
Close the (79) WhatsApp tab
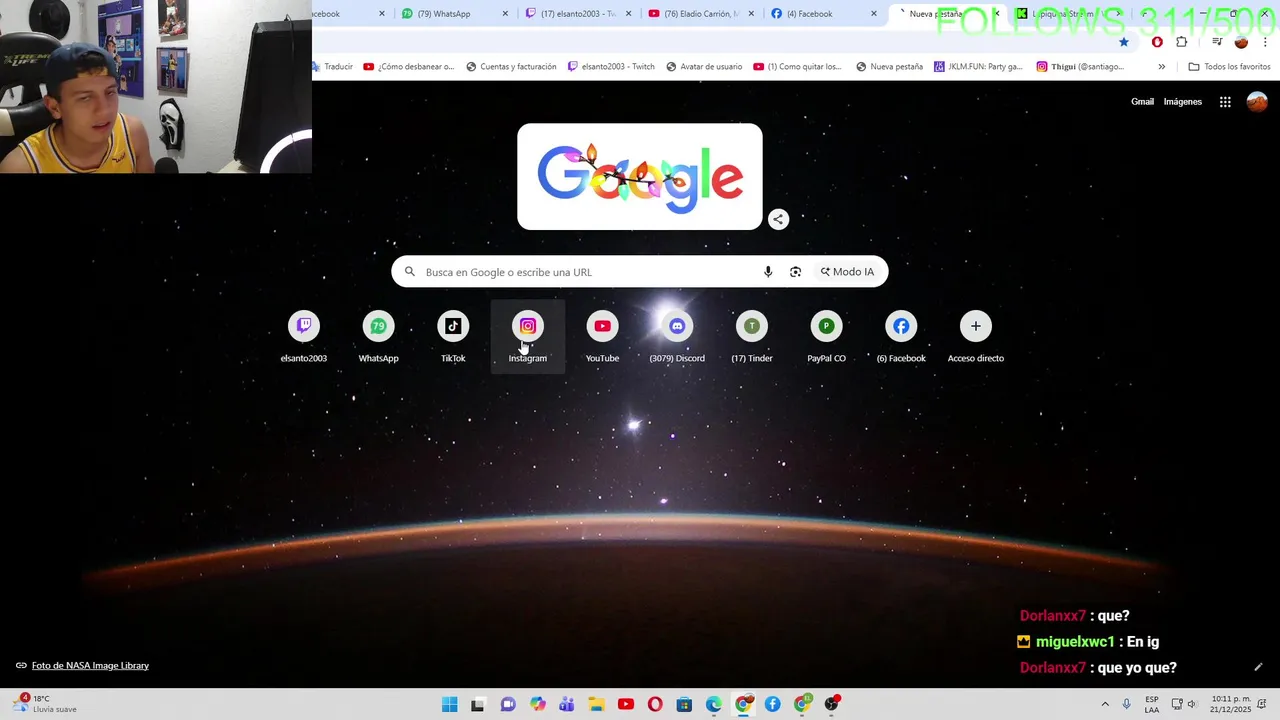click(505, 14)
